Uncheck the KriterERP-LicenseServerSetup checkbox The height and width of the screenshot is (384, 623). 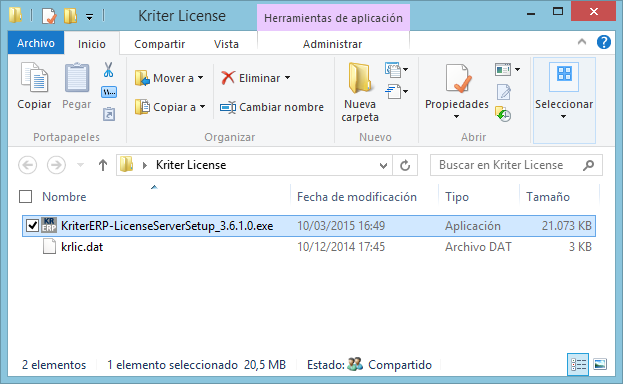coord(32,225)
